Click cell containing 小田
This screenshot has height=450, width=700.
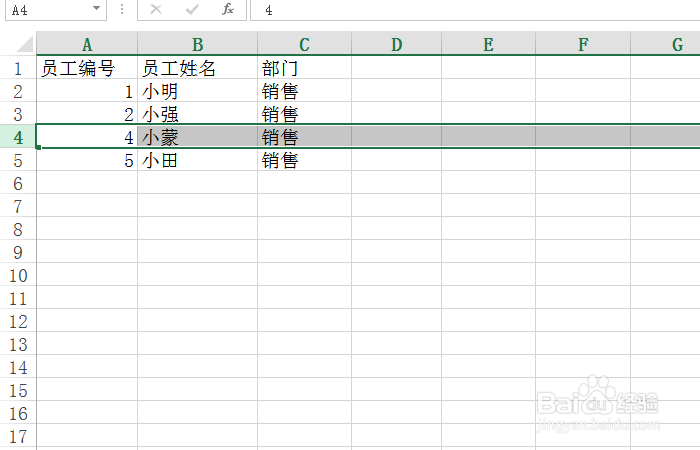[x=197, y=160]
